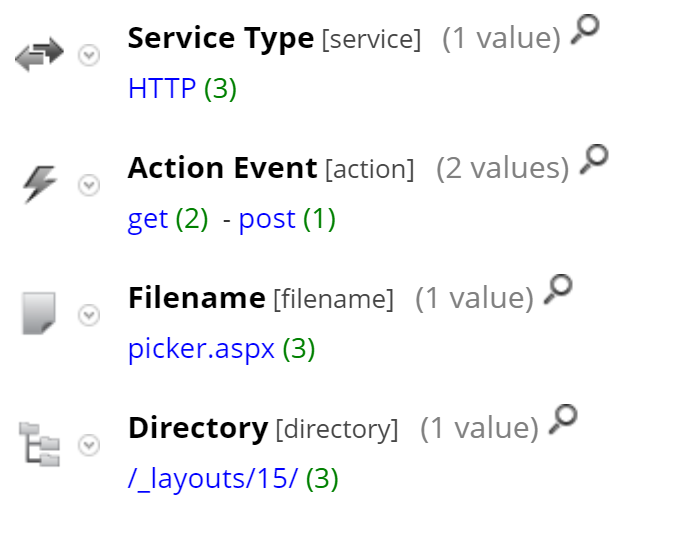Select the /_layouts/15/ directory value

pyautogui.click(x=213, y=479)
